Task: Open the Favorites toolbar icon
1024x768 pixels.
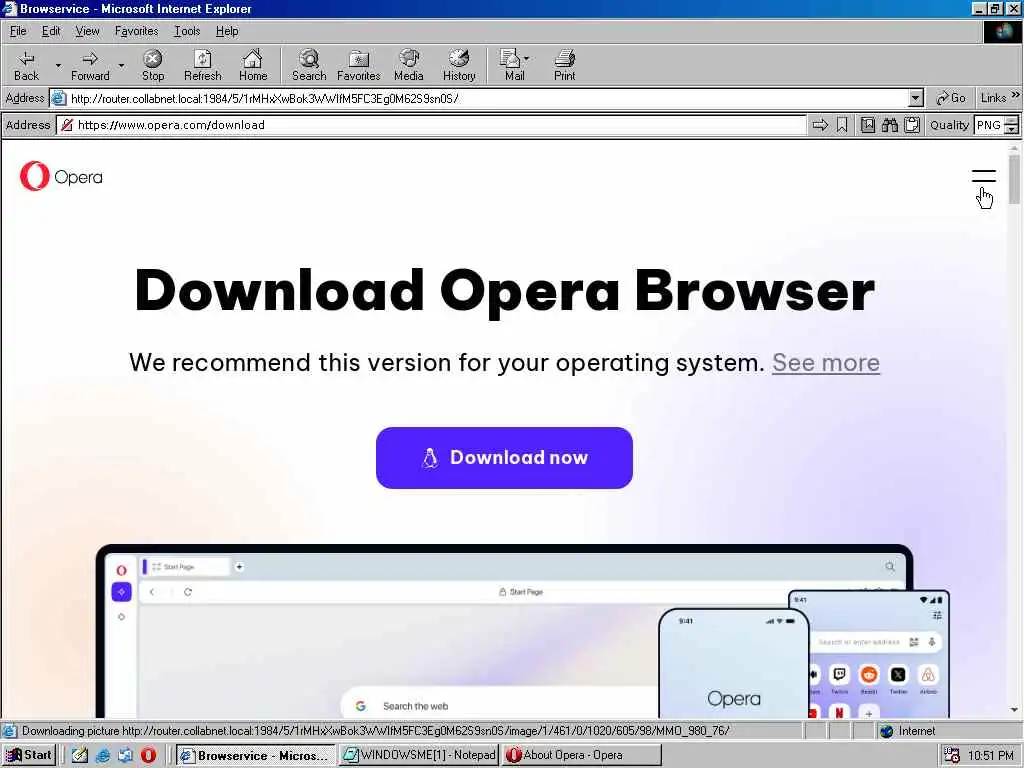Action: point(359,65)
